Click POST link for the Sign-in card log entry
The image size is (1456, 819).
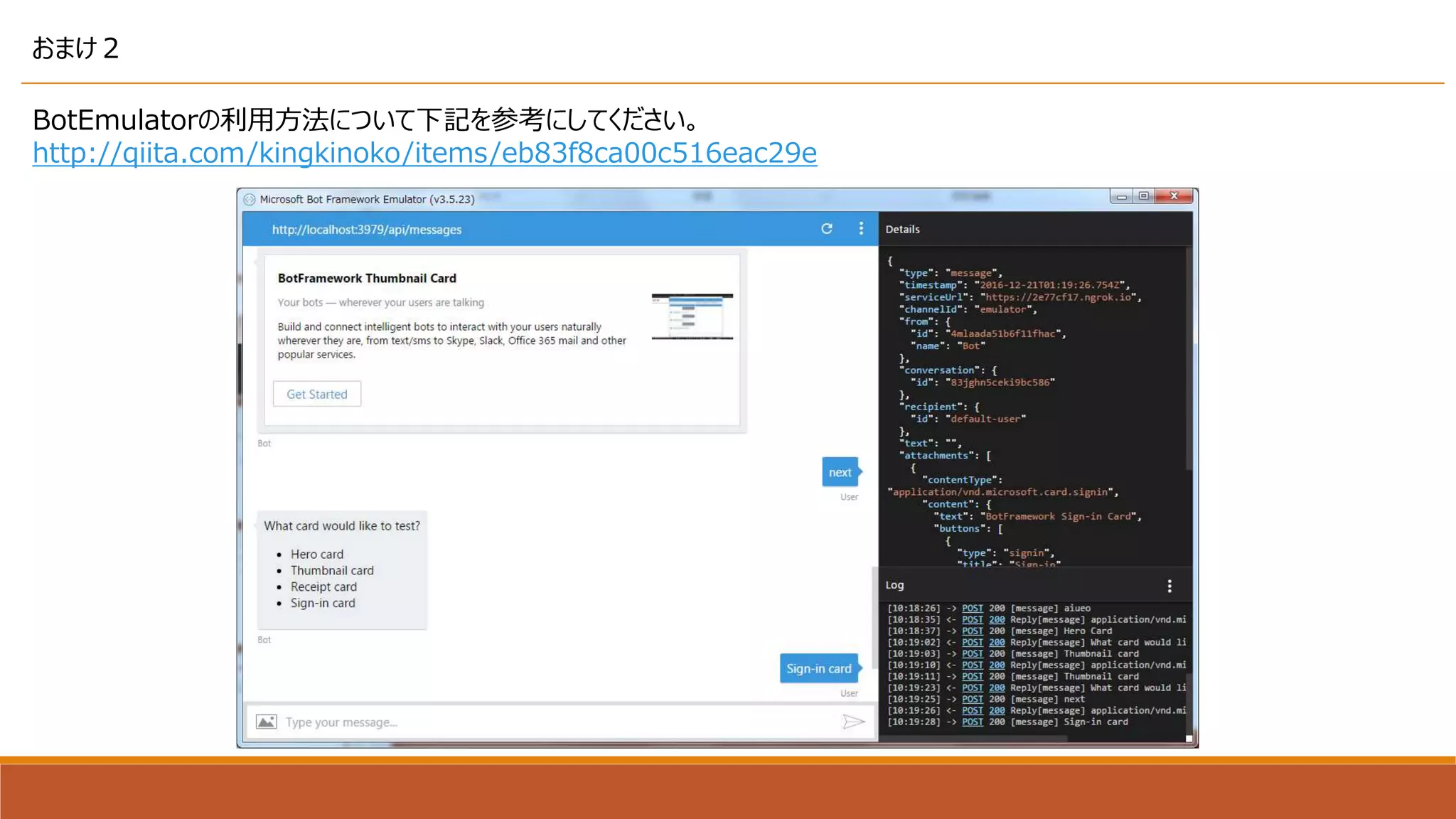point(972,722)
